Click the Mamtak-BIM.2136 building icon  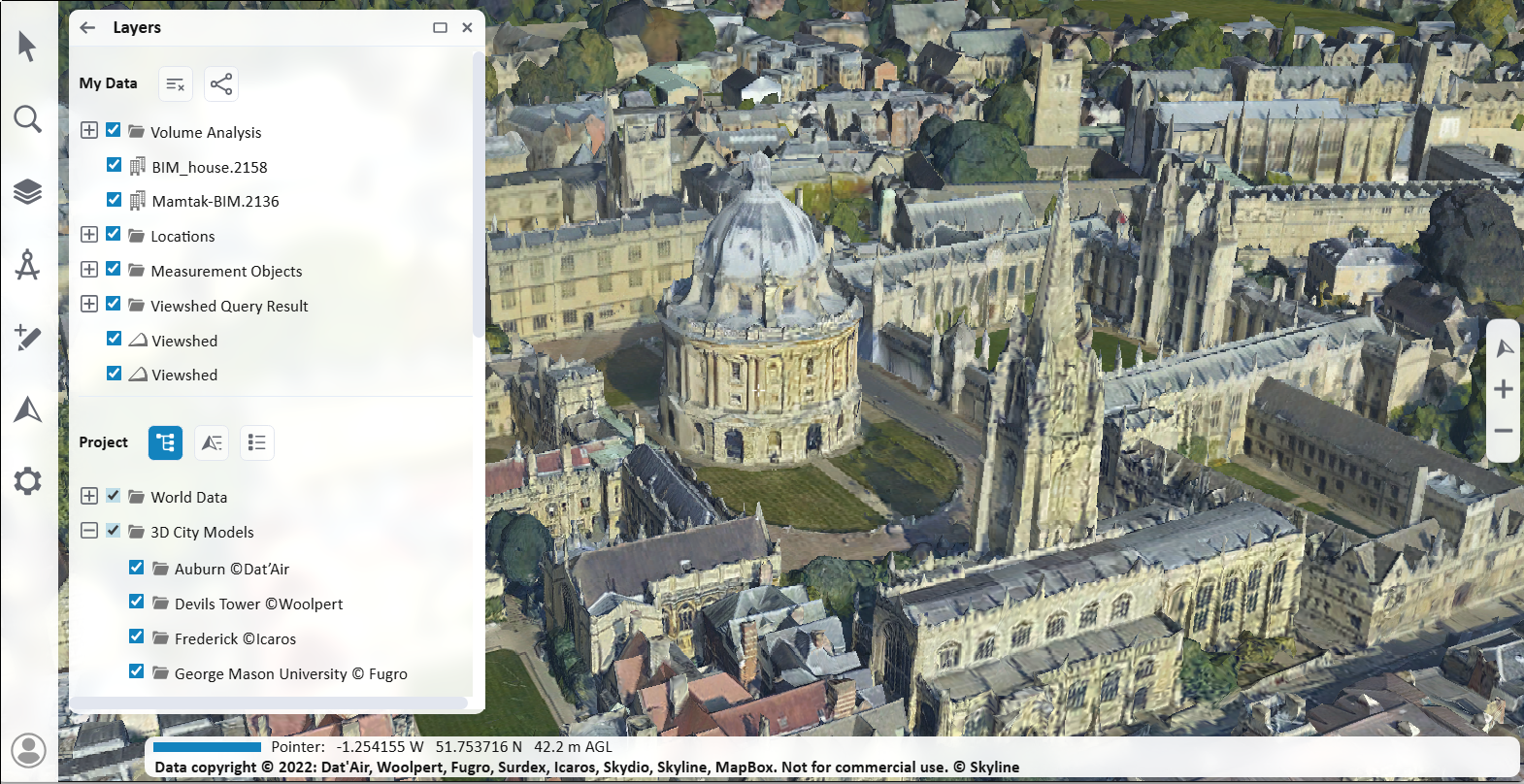point(138,201)
